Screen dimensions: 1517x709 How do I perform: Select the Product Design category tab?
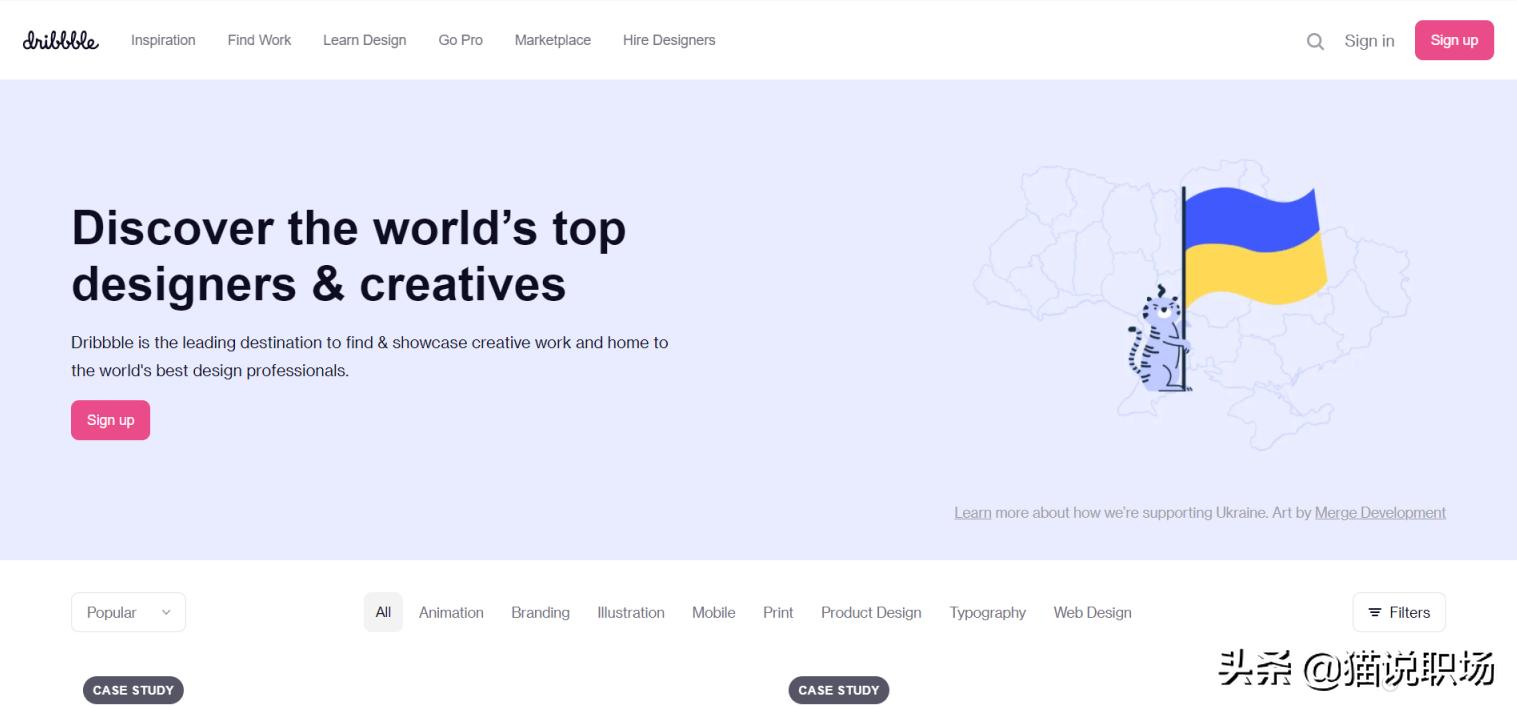871,612
